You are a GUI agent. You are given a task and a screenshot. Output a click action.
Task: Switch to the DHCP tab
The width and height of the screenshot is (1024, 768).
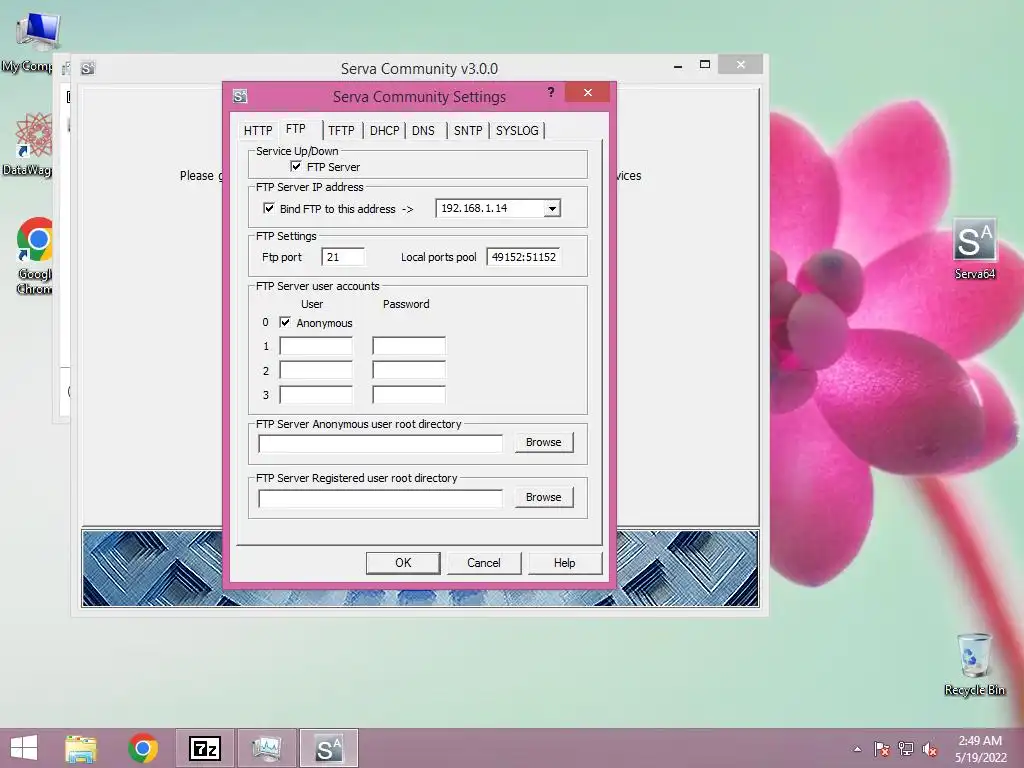(x=385, y=131)
